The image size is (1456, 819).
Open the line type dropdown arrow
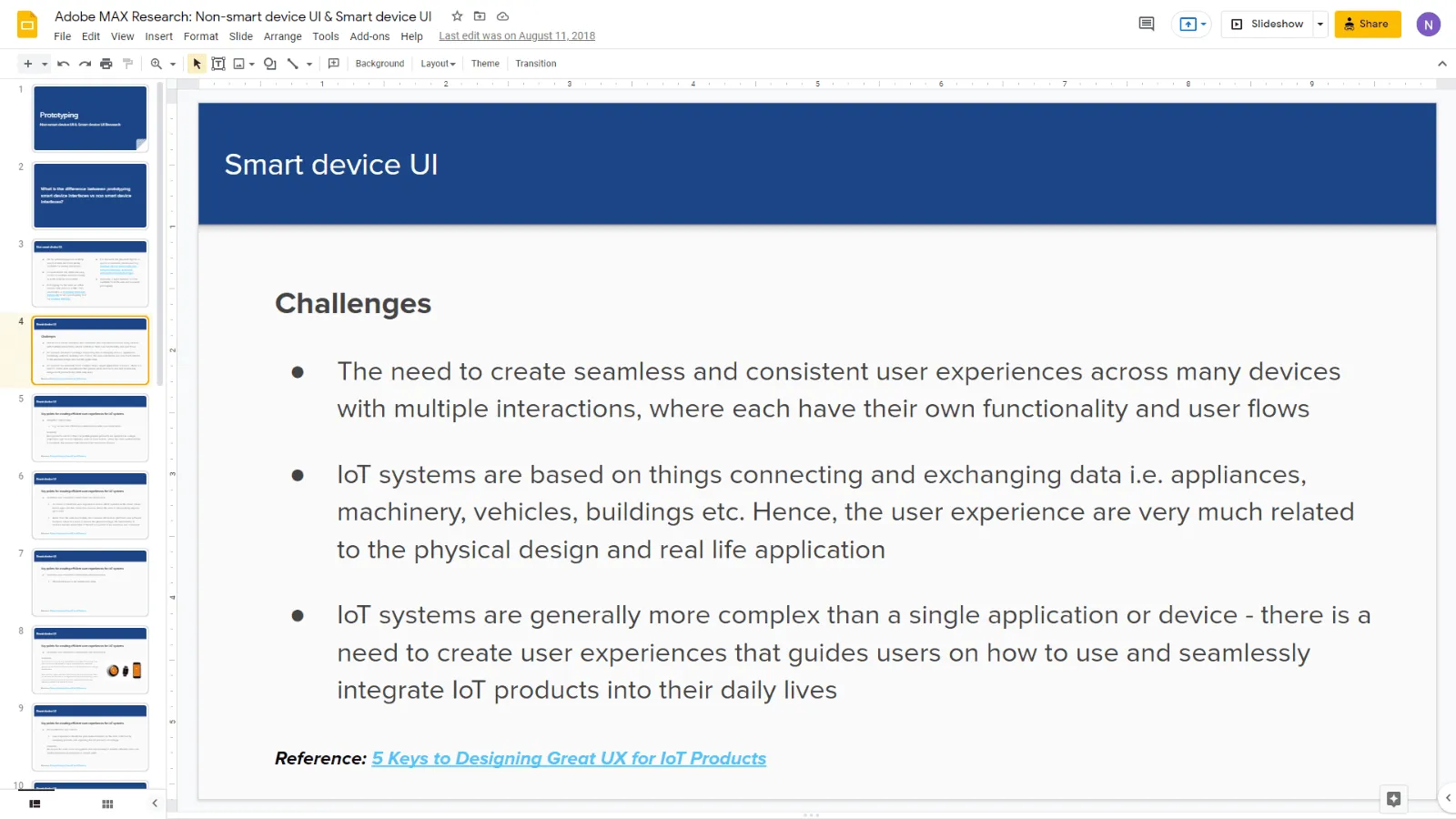click(309, 64)
